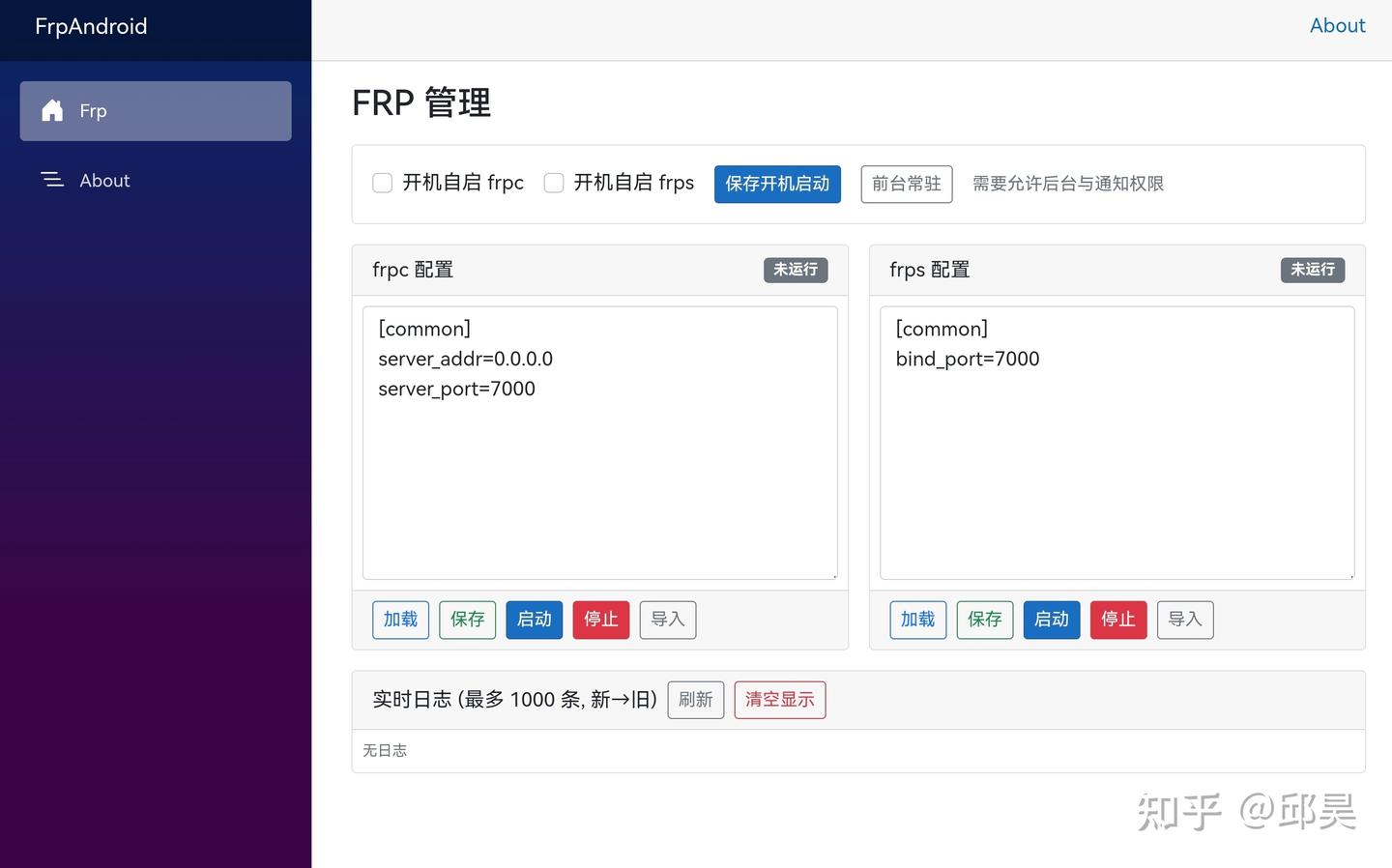The width and height of the screenshot is (1392, 868).
Task: Click 停止 under frps config
Action: (x=1118, y=620)
